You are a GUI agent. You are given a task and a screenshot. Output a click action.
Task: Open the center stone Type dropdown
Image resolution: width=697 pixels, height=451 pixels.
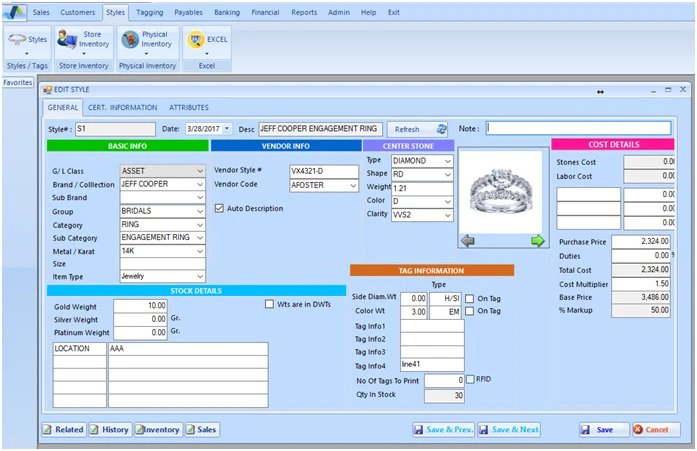tap(448, 161)
